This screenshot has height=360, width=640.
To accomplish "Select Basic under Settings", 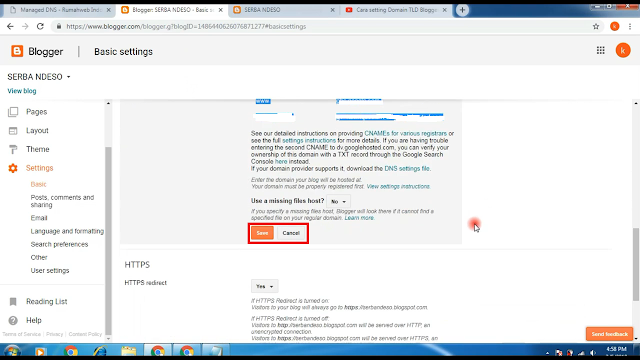I will coord(38,184).
